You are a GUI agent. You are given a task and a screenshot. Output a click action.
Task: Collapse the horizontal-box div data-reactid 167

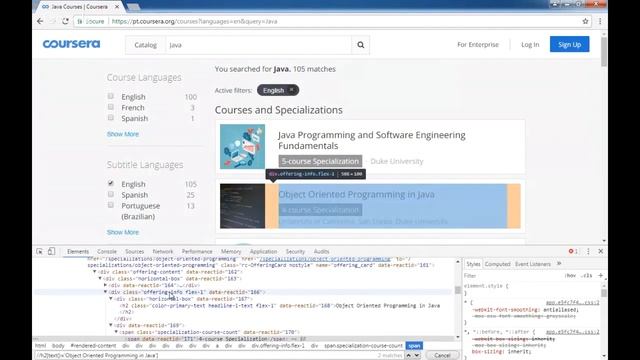tap(111, 299)
